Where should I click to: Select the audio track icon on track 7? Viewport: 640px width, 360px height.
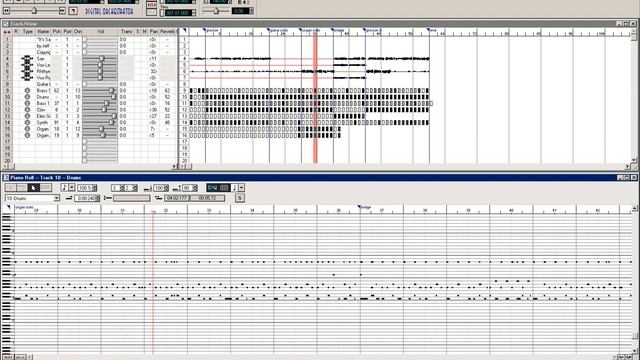27,78
